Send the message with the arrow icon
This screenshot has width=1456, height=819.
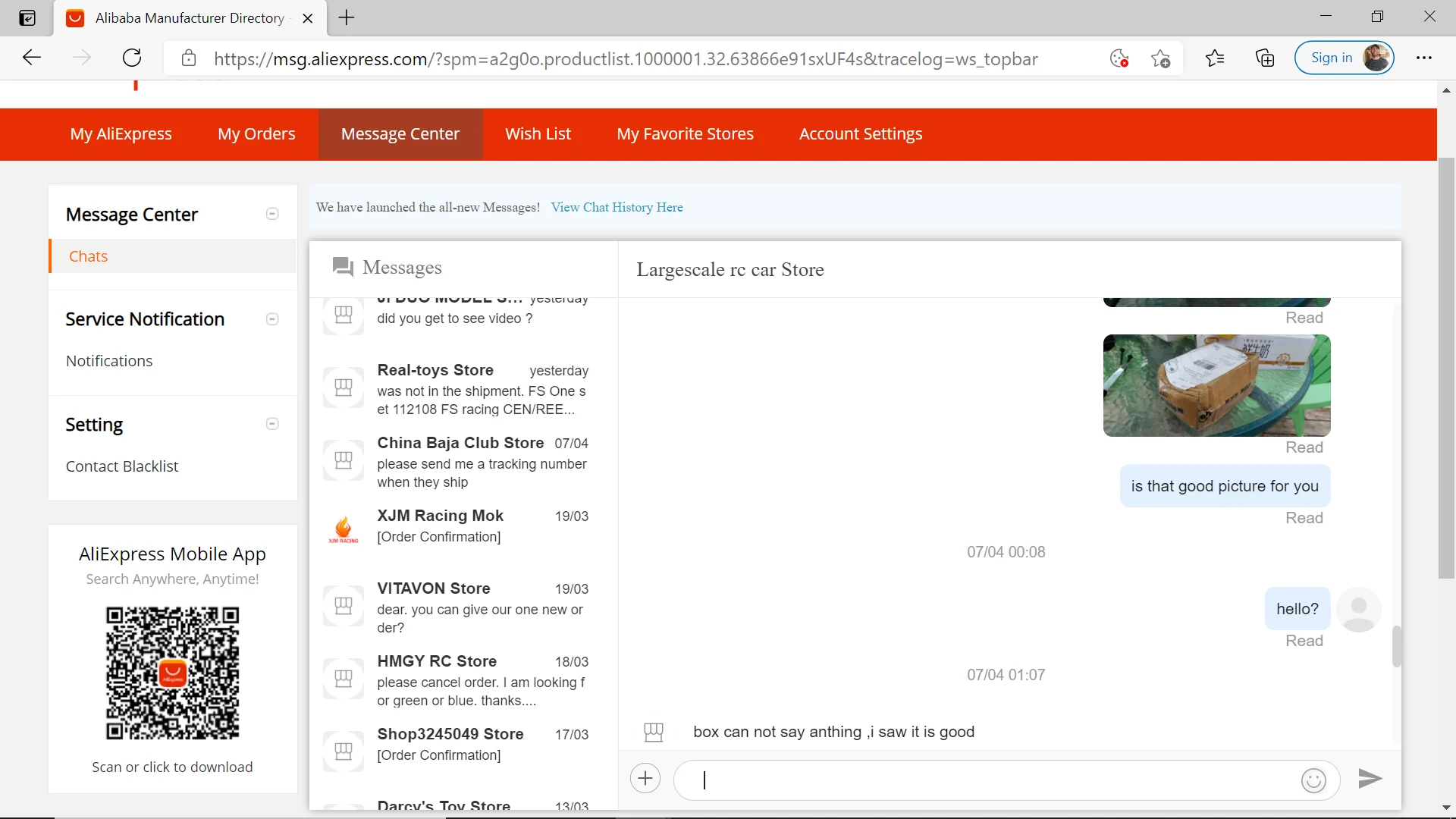1370,779
